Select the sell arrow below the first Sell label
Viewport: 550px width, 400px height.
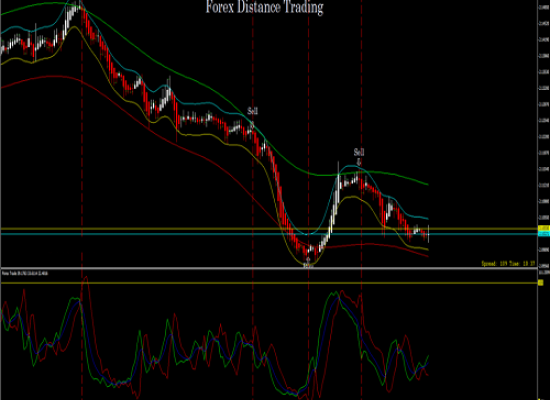click(x=252, y=124)
